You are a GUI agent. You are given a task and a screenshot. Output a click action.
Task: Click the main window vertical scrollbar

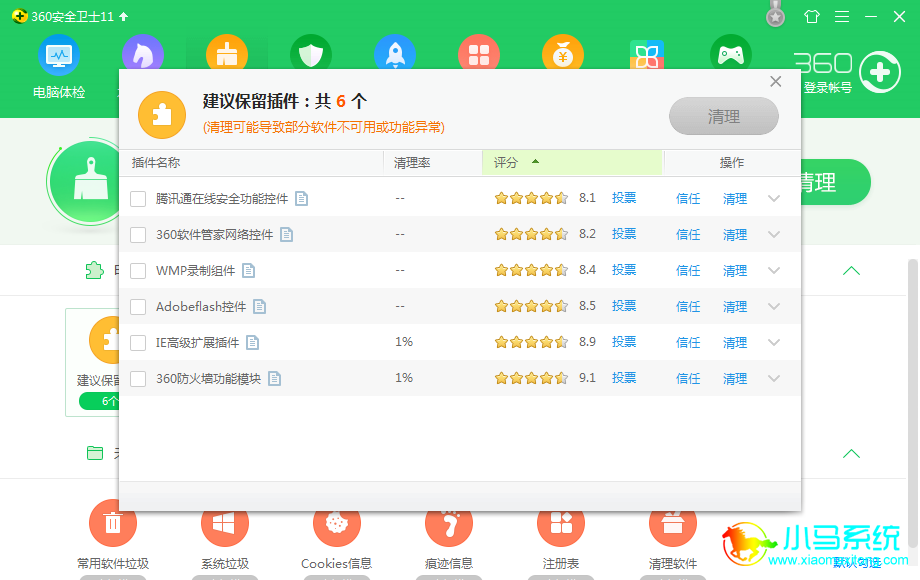pos(913,405)
